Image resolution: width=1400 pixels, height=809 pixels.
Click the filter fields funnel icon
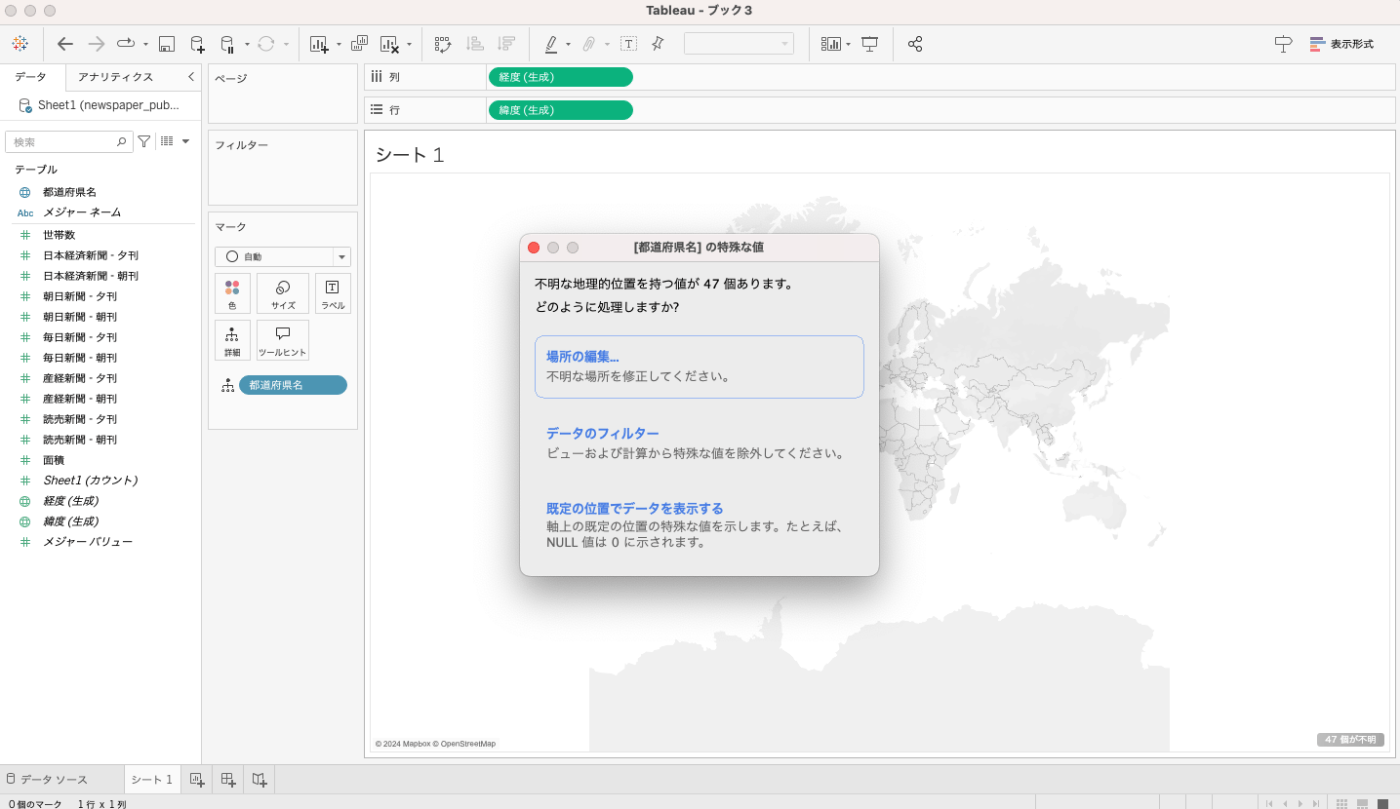[x=144, y=141]
